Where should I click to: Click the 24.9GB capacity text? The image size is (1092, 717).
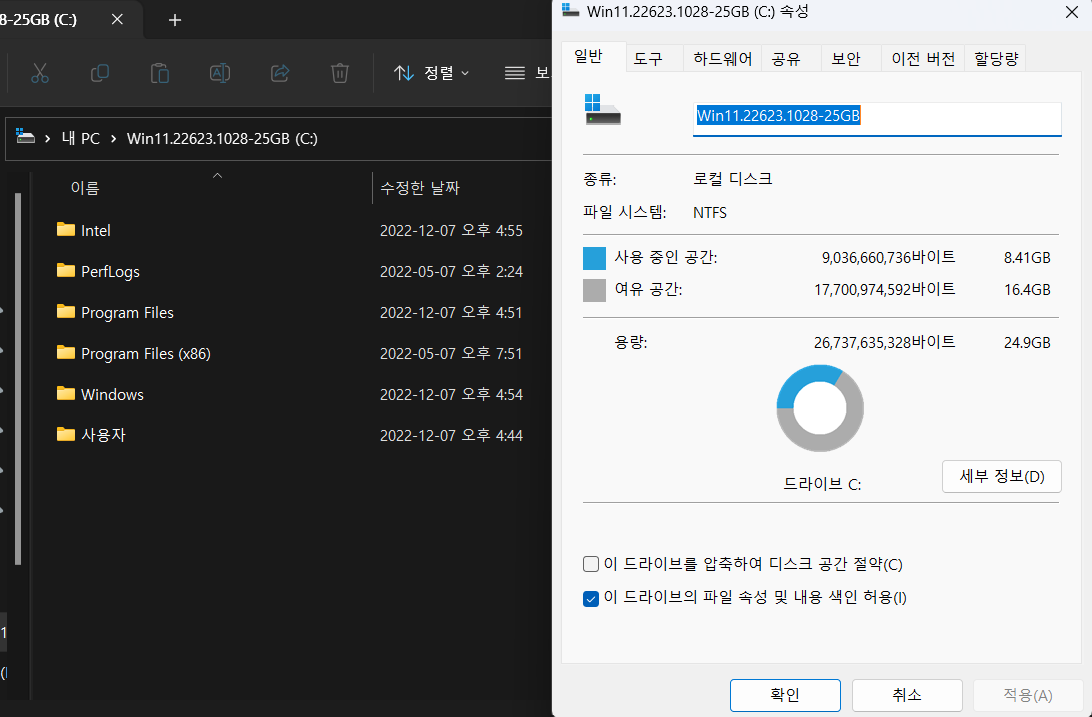[x=1027, y=342]
